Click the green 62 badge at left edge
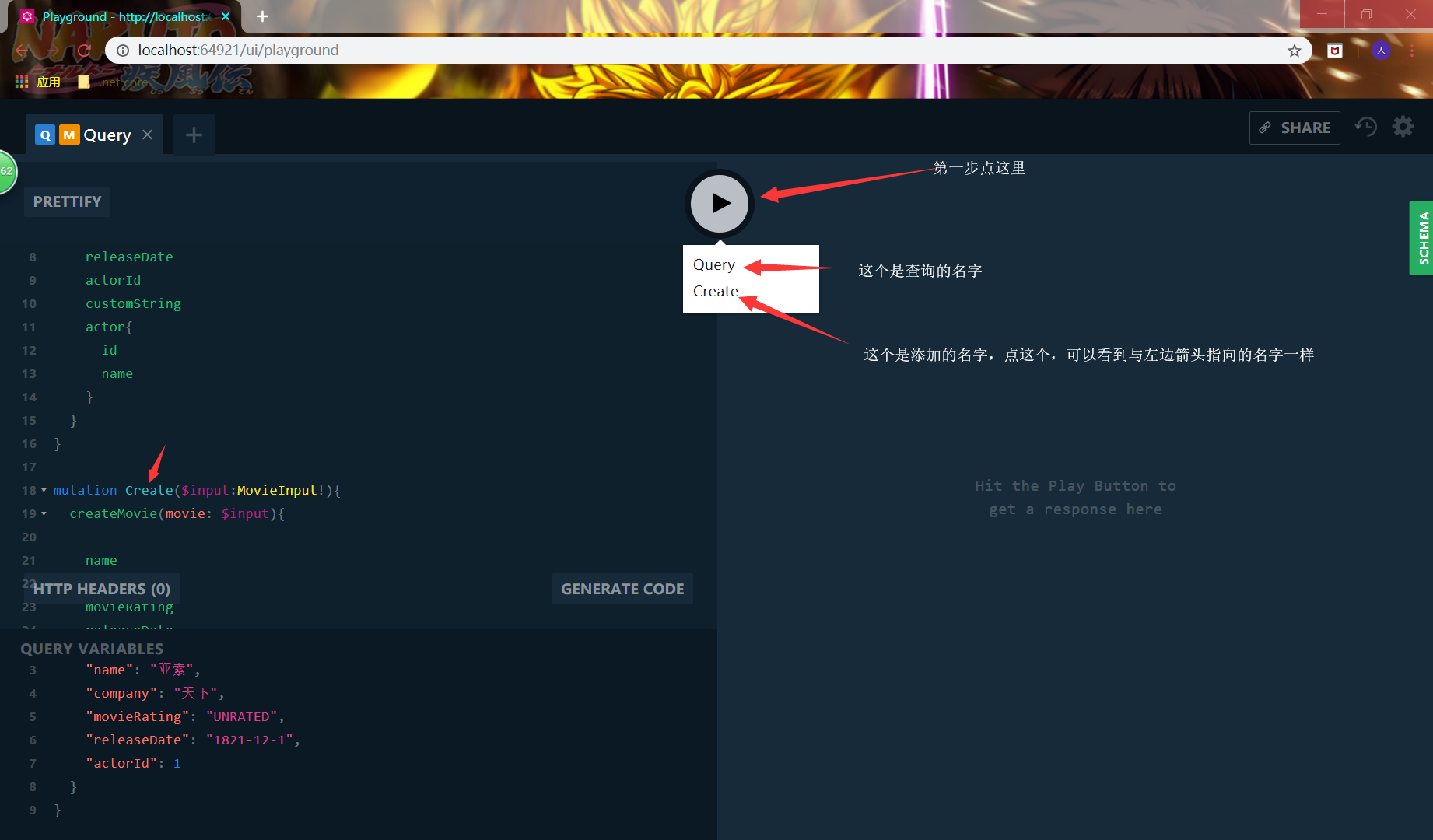This screenshot has height=840, width=1433. [x=6, y=171]
